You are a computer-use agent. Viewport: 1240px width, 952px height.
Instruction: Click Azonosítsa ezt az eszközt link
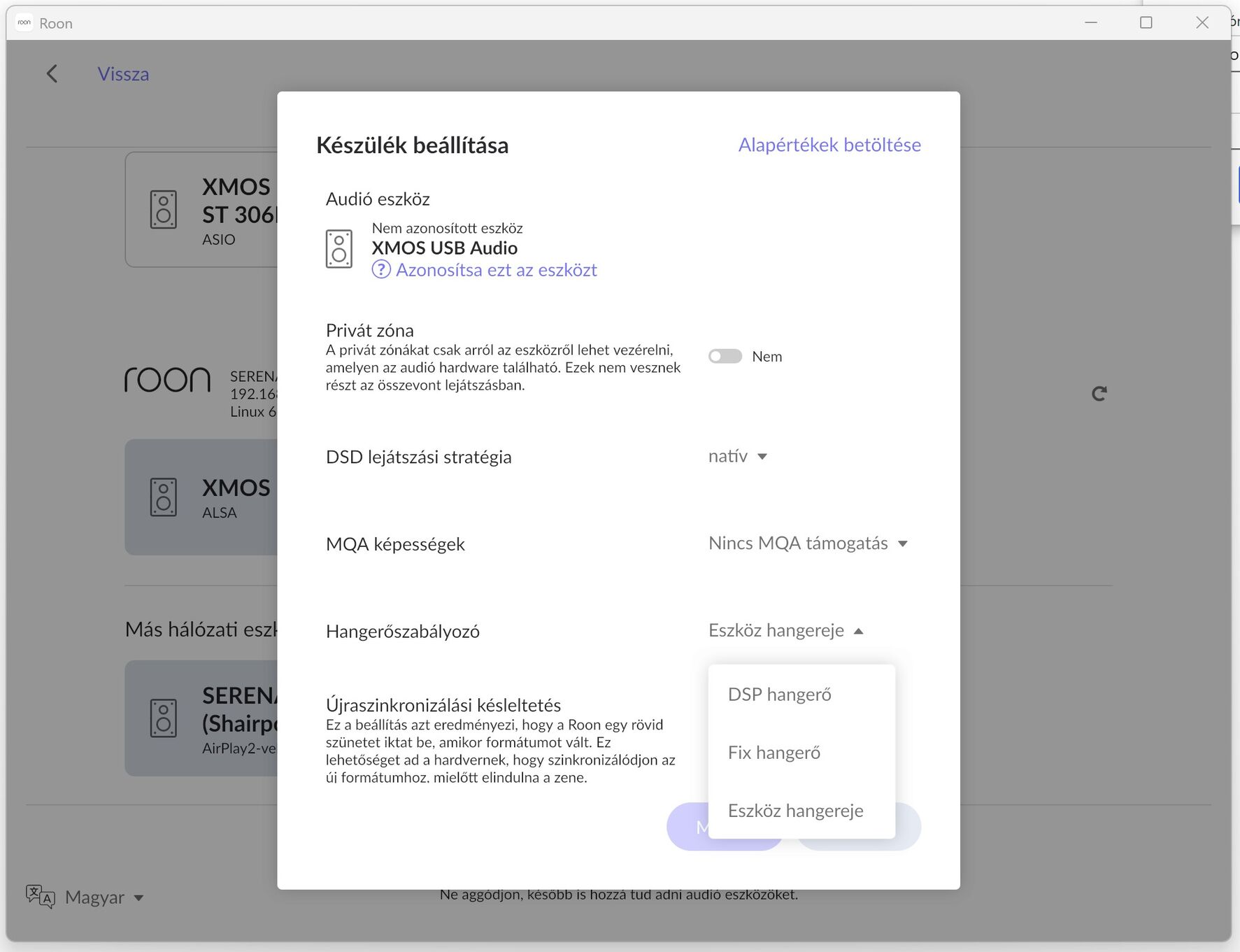tap(497, 270)
